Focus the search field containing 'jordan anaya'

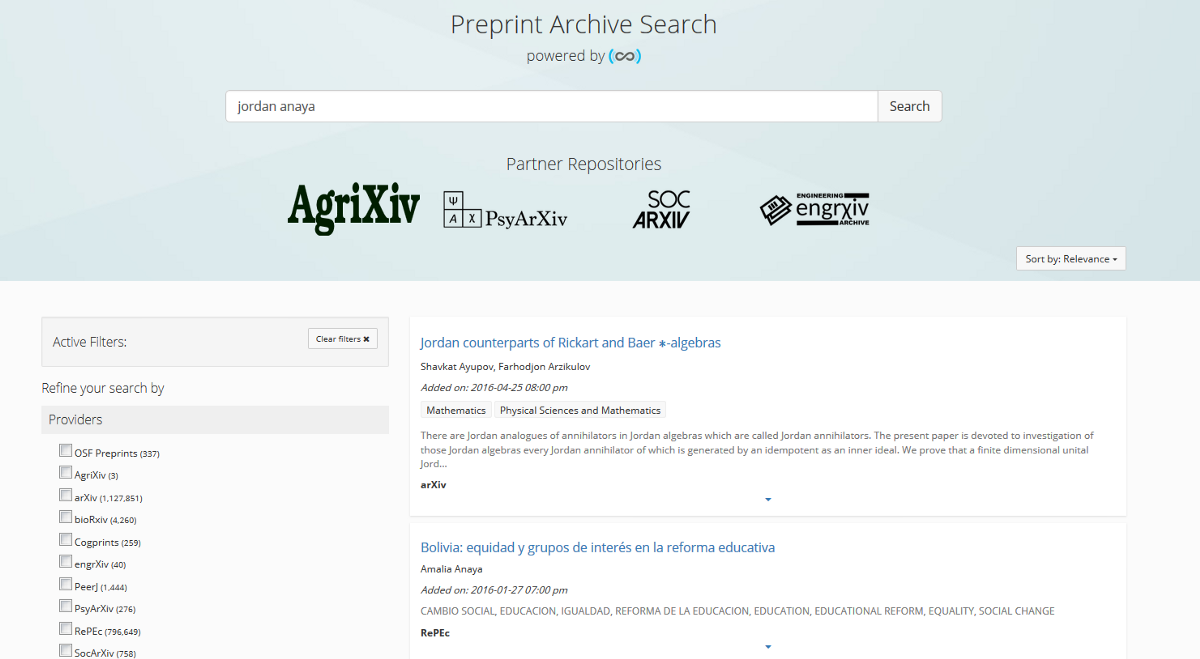[x=552, y=106]
